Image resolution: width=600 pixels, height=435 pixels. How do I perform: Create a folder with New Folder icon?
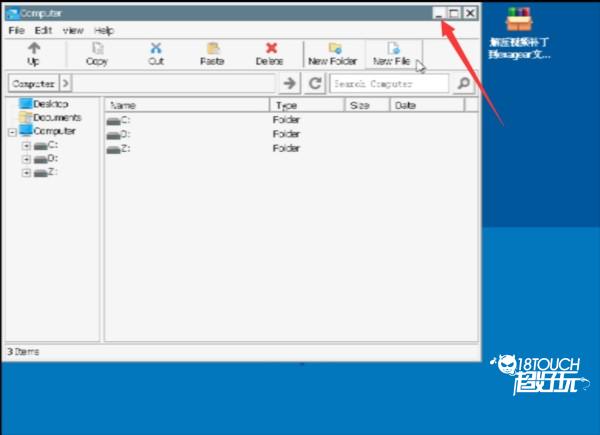coord(333,48)
